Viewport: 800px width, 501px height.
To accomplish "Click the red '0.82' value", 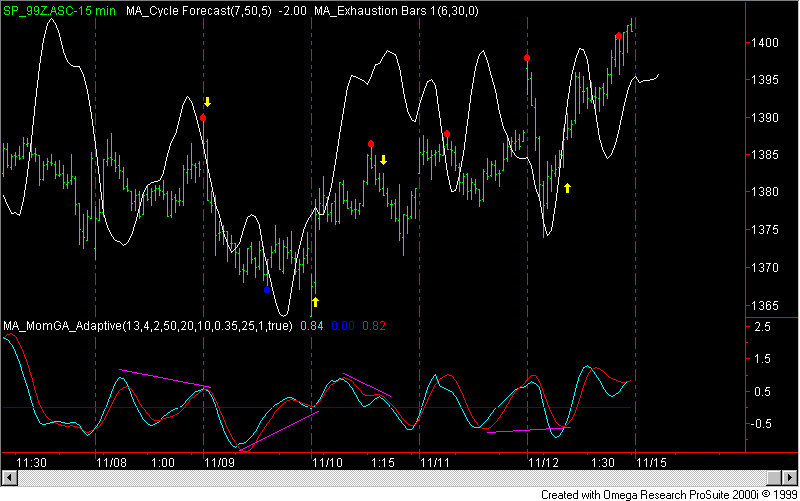I will point(374,325).
